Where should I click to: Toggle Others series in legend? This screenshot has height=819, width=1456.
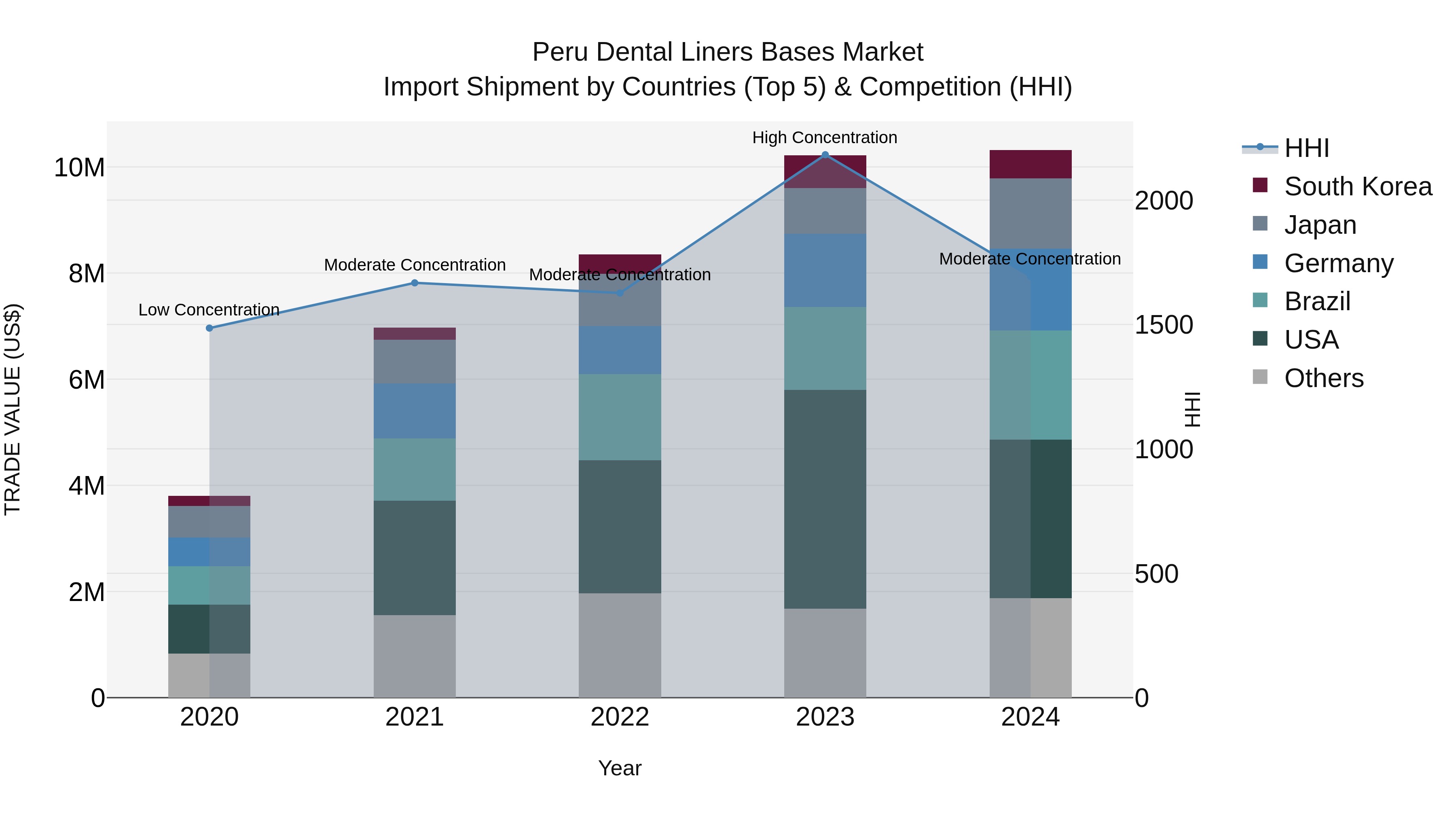pos(1308,378)
